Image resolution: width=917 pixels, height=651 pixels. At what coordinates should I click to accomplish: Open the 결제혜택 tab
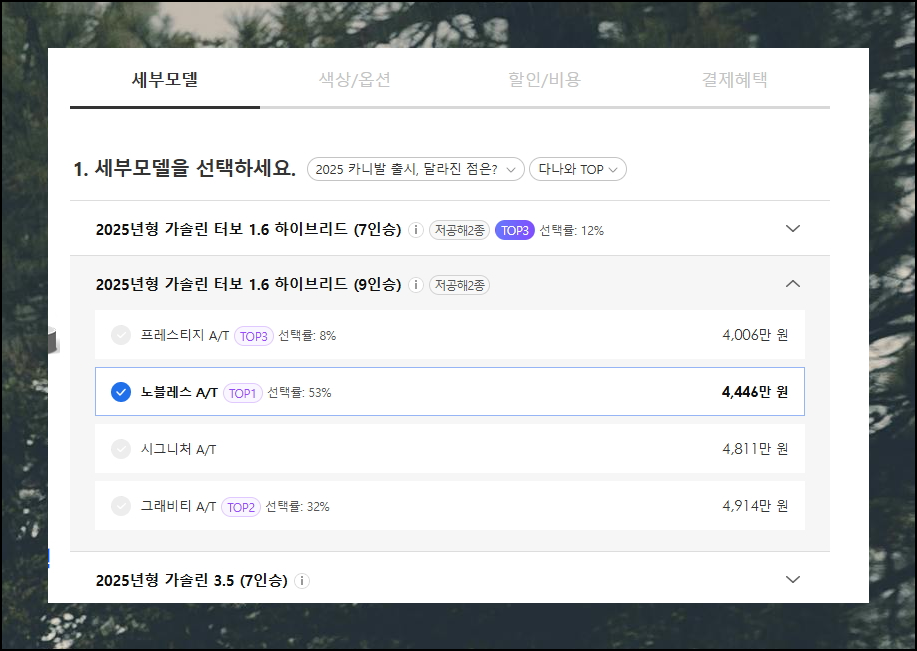point(735,80)
